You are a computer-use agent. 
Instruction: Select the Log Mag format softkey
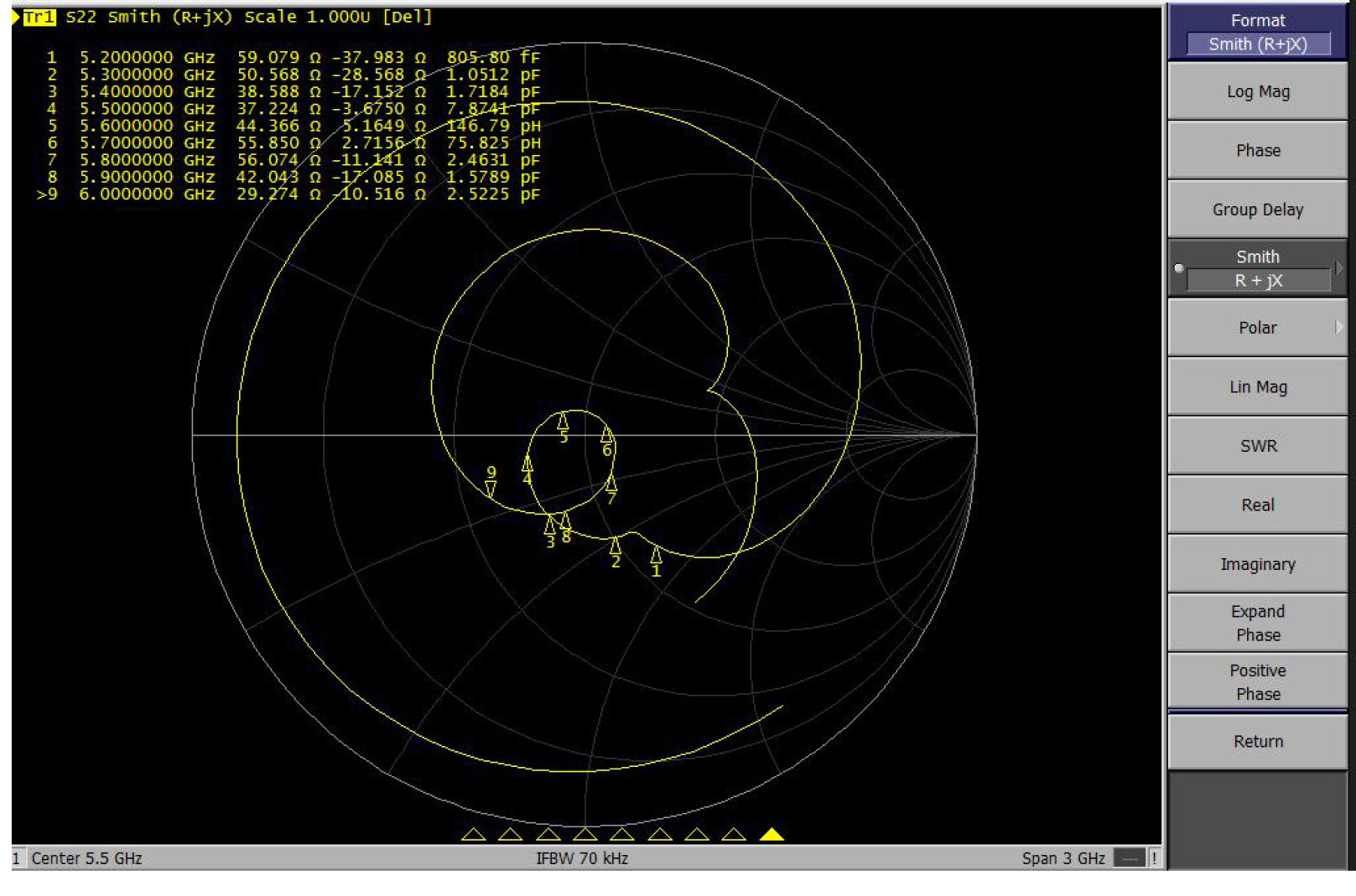point(1257,91)
